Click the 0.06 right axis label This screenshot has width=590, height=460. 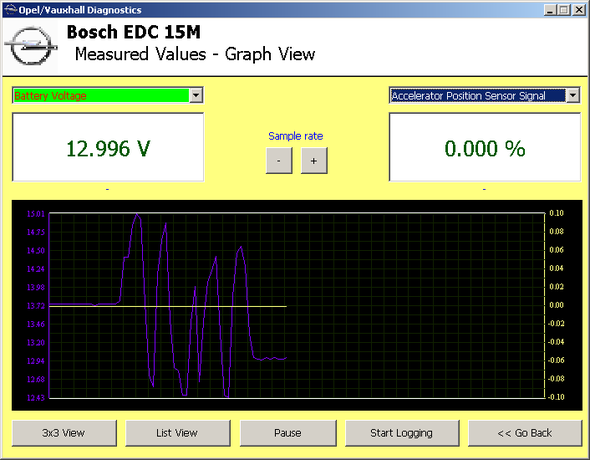(557, 250)
